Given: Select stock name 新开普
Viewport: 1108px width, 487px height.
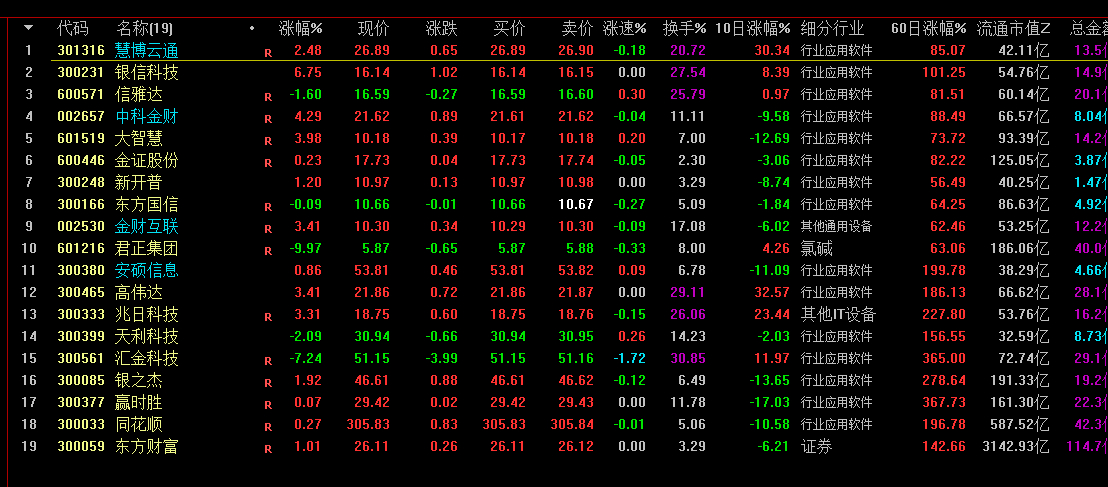Looking at the screenshot, I should [138, 182].
